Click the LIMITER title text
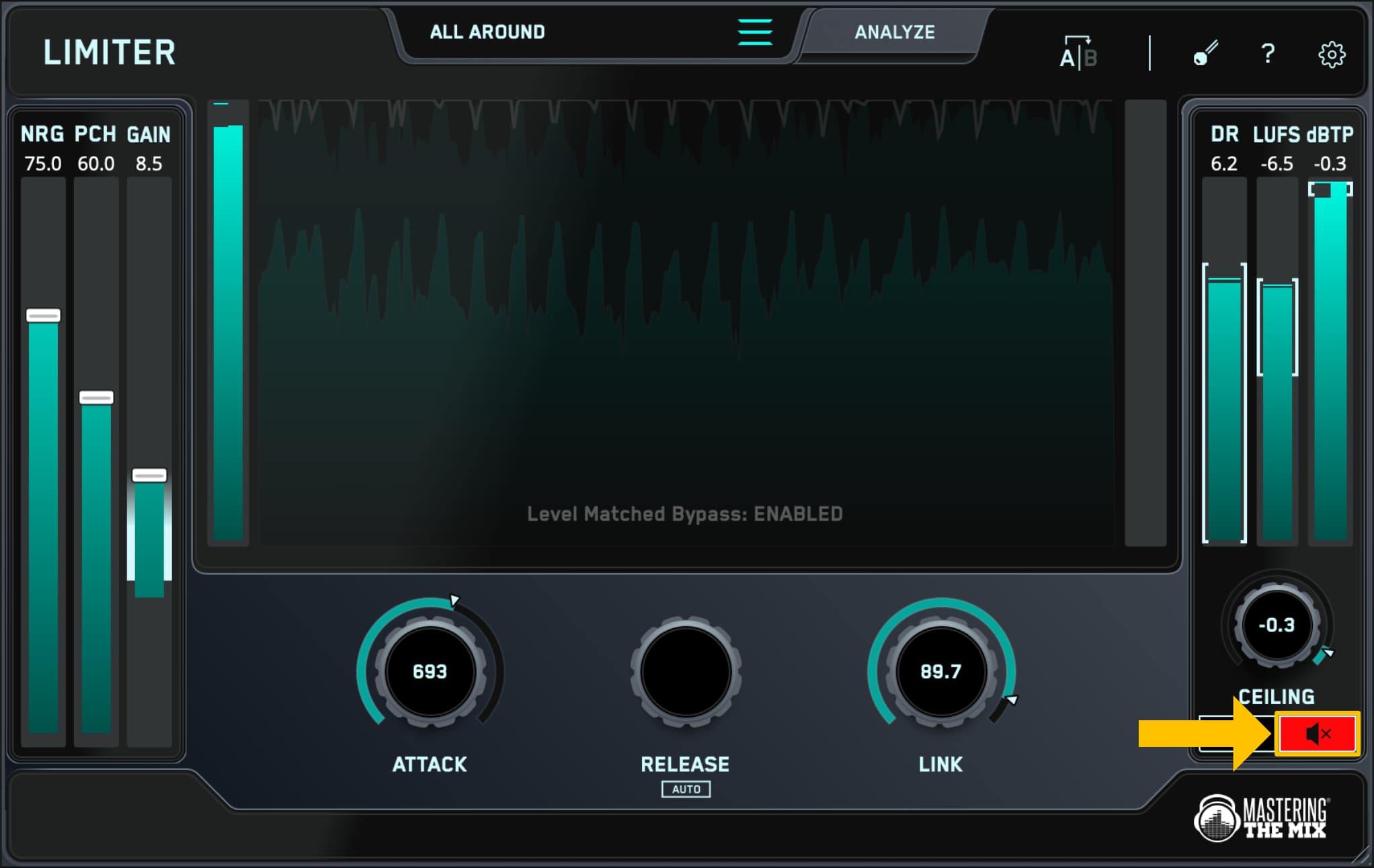Image resolution: width=1374 pixels, height=868 pixels. pos(110,52)
